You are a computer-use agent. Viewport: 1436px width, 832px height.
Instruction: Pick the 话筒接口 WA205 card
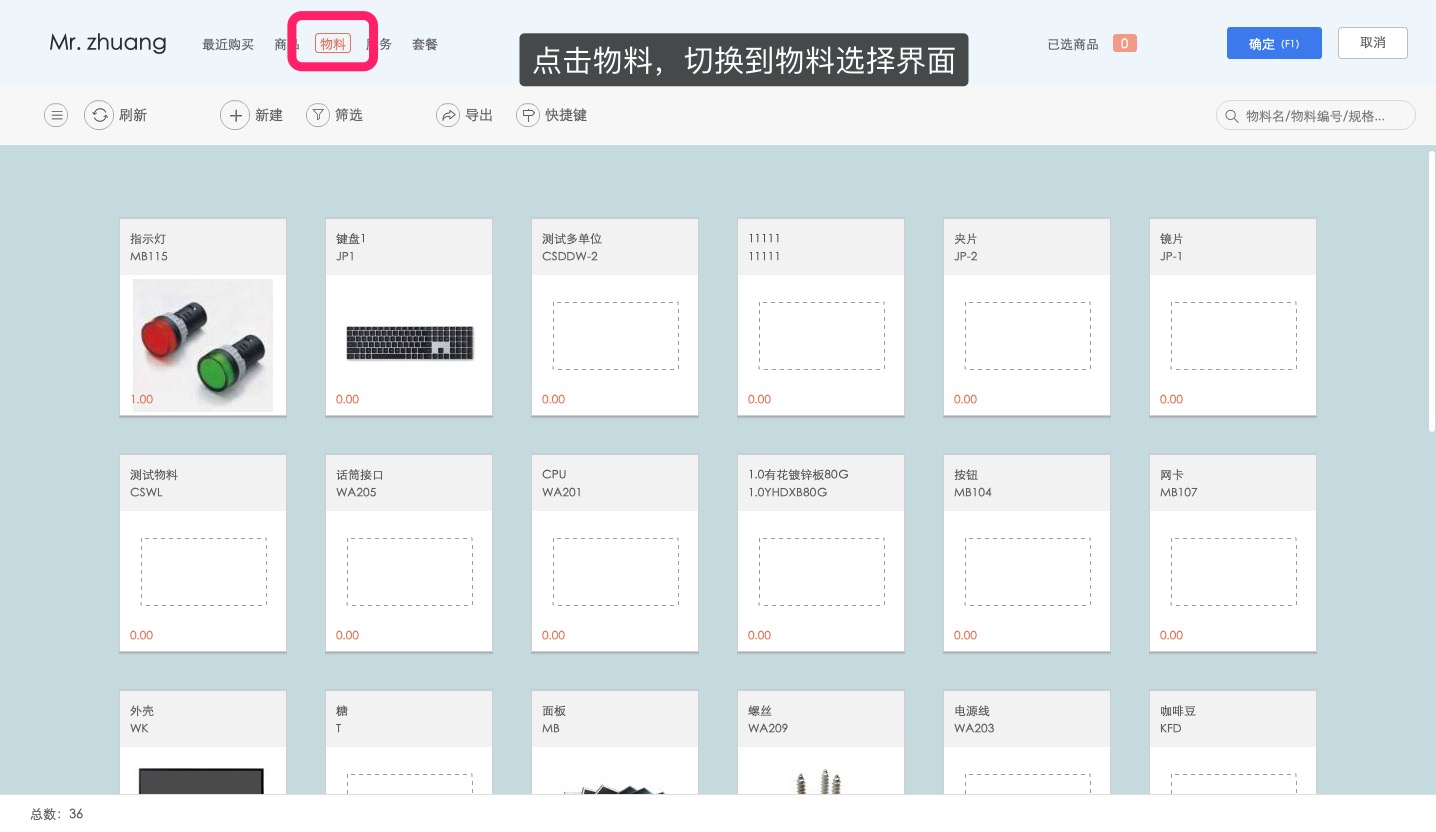coord(409,553)
